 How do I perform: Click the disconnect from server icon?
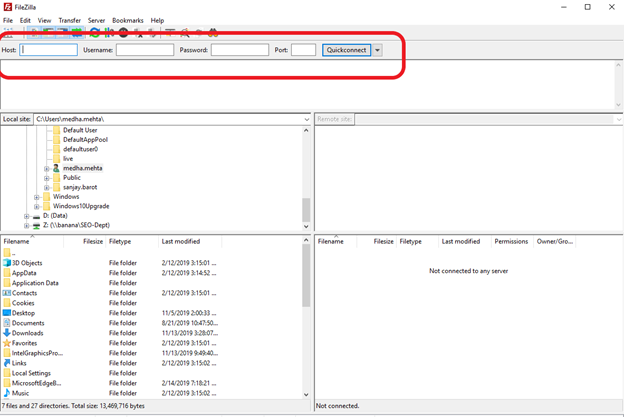click(138, 33)
